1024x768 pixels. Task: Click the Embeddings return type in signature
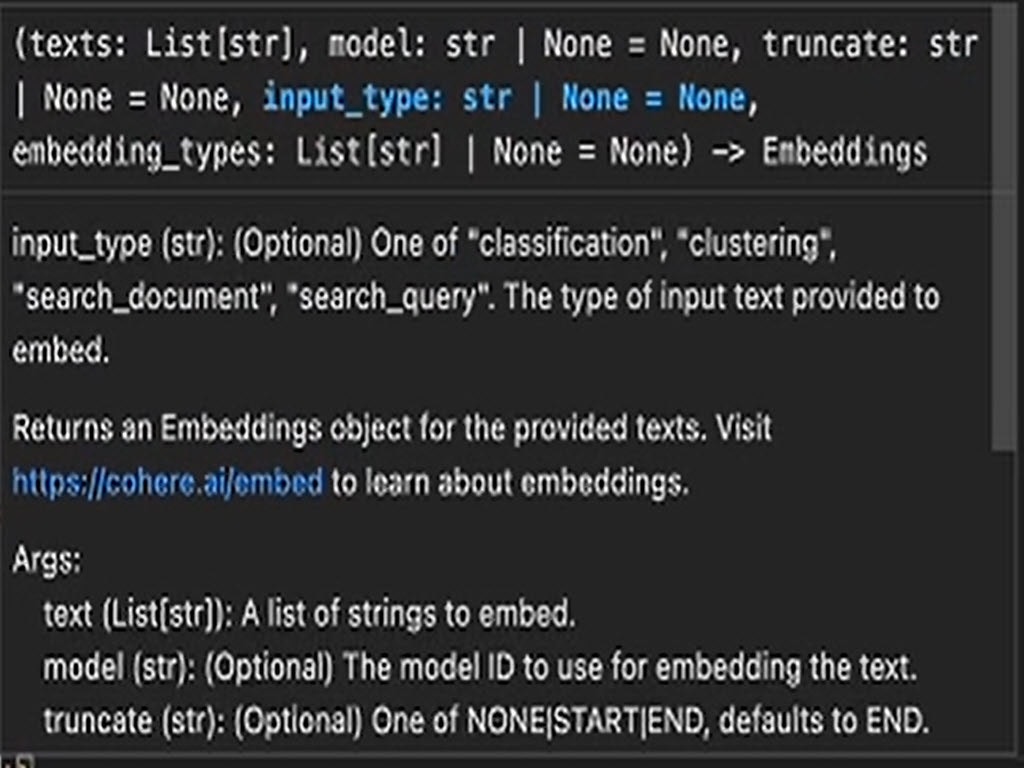844,153
